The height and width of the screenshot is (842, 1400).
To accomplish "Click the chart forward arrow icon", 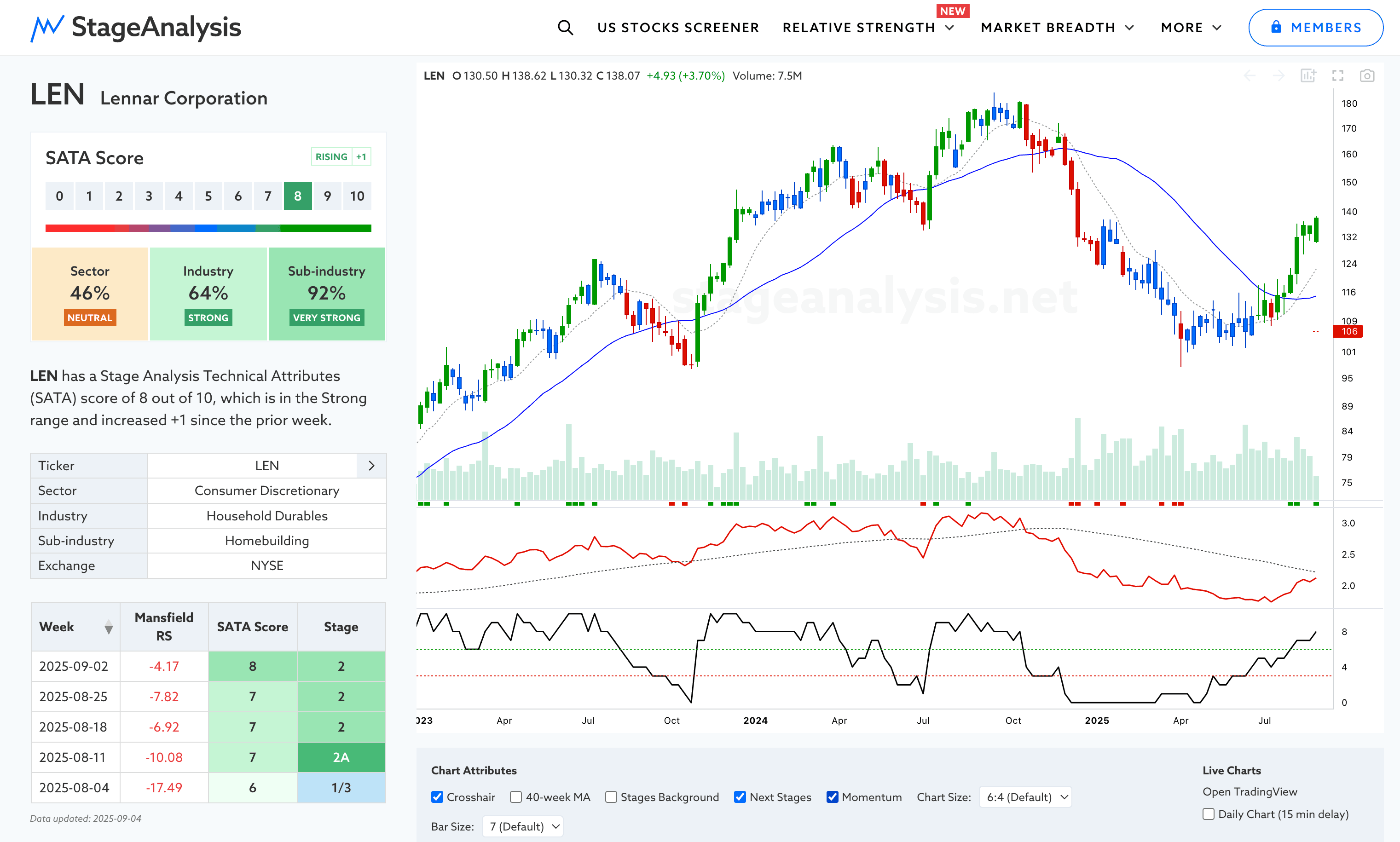I will coord(1279,75).
